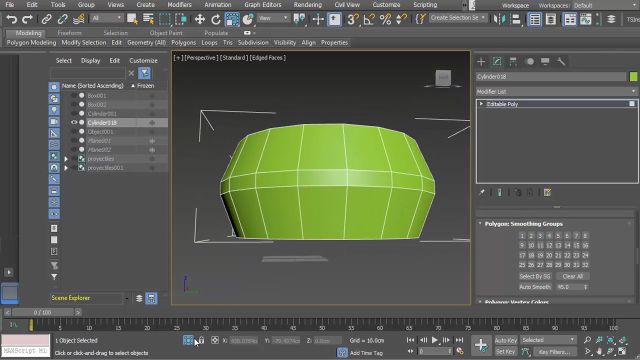This screenshot has height=360, width=640.
Task: Click the Undo arrow icon
Action: click(12, 19)
